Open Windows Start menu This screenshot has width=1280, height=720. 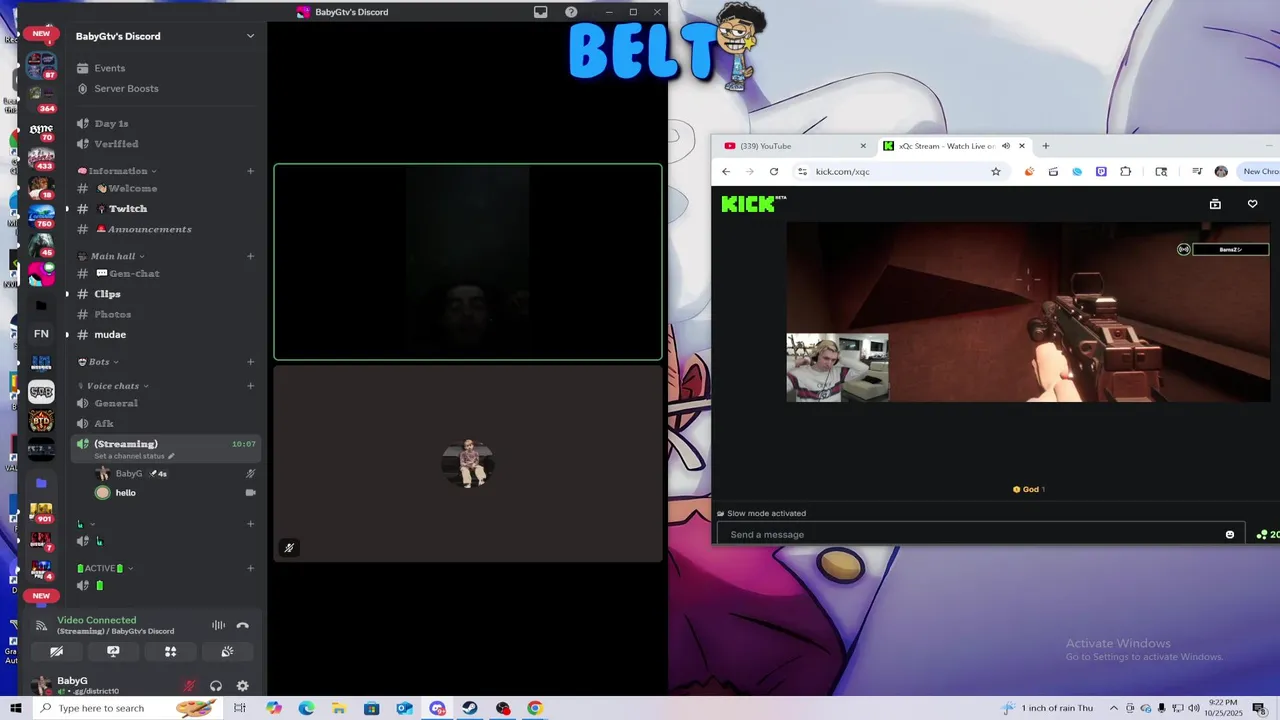(15, 708)
